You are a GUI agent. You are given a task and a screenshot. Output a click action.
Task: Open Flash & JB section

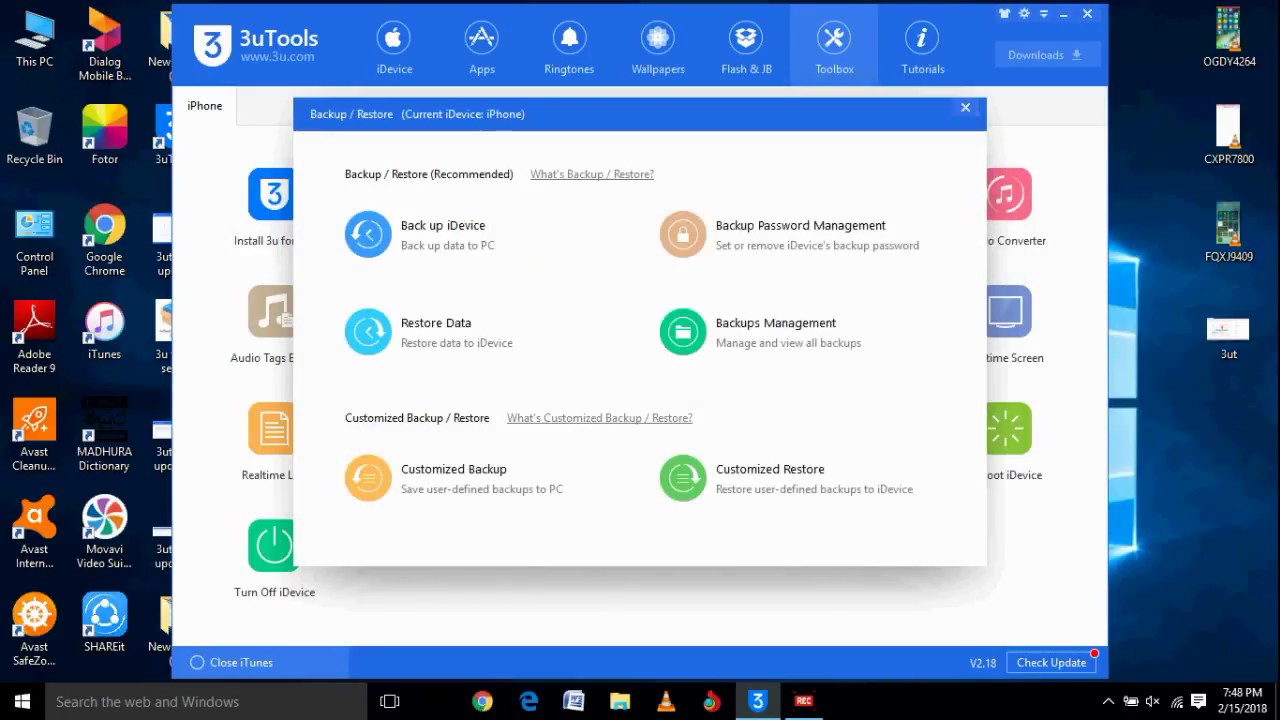tap(746, 48)
